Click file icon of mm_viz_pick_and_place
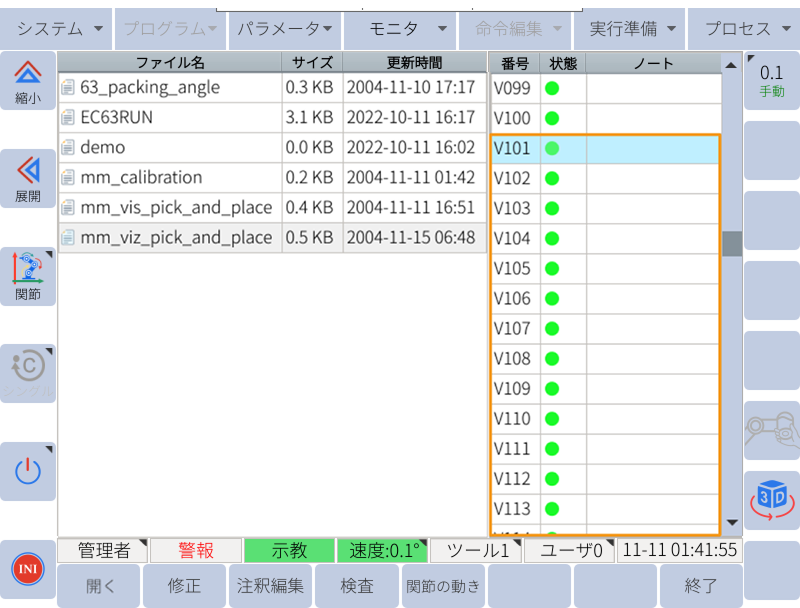The width and height of the screenshot is (800, 608). pos(68,238)
